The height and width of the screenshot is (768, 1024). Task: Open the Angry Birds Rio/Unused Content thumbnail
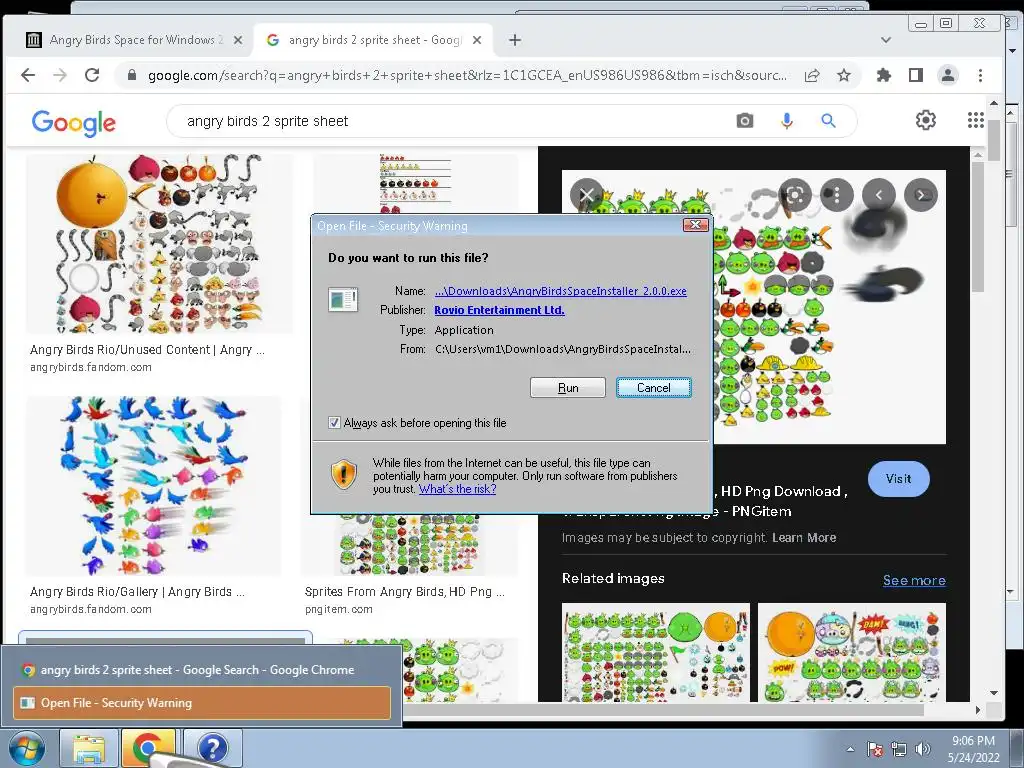[x=159, y=244]
